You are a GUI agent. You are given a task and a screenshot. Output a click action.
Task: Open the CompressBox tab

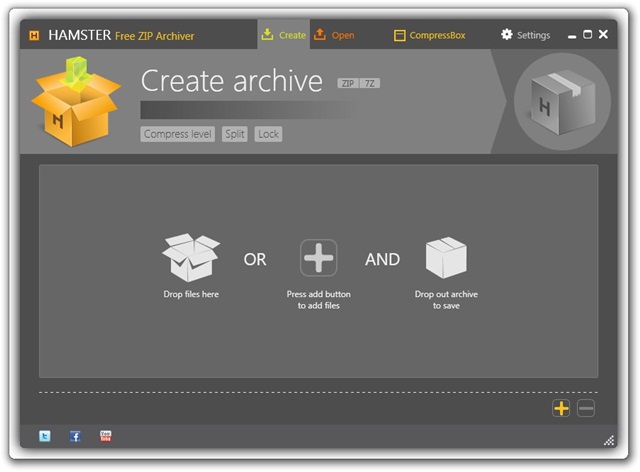(429, 36)
